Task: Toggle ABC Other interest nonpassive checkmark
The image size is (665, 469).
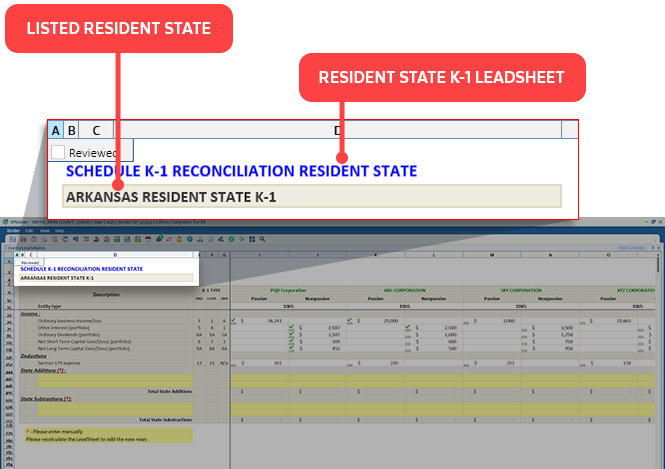Action: 408,327
